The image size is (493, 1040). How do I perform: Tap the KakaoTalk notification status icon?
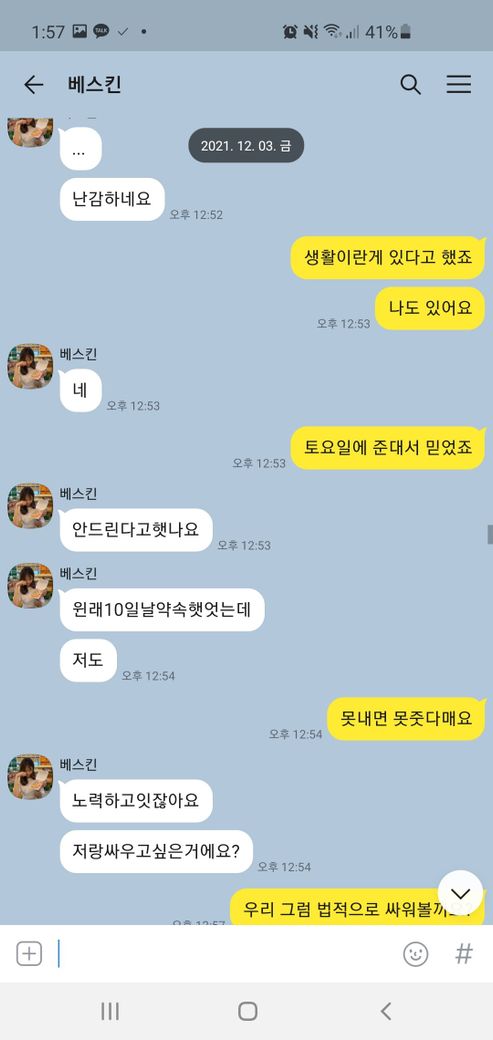click(x=101, y=31)
